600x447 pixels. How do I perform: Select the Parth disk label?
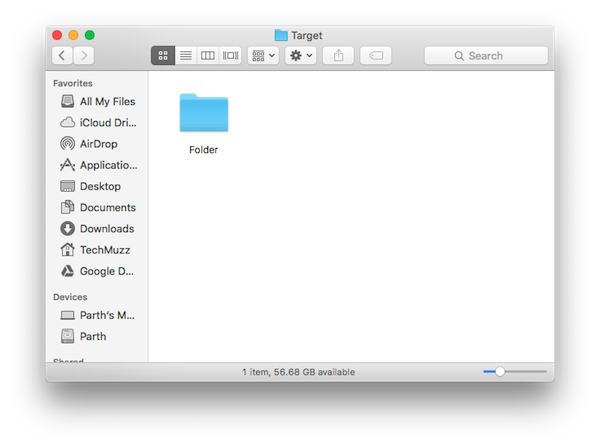(x=93, y=336)
